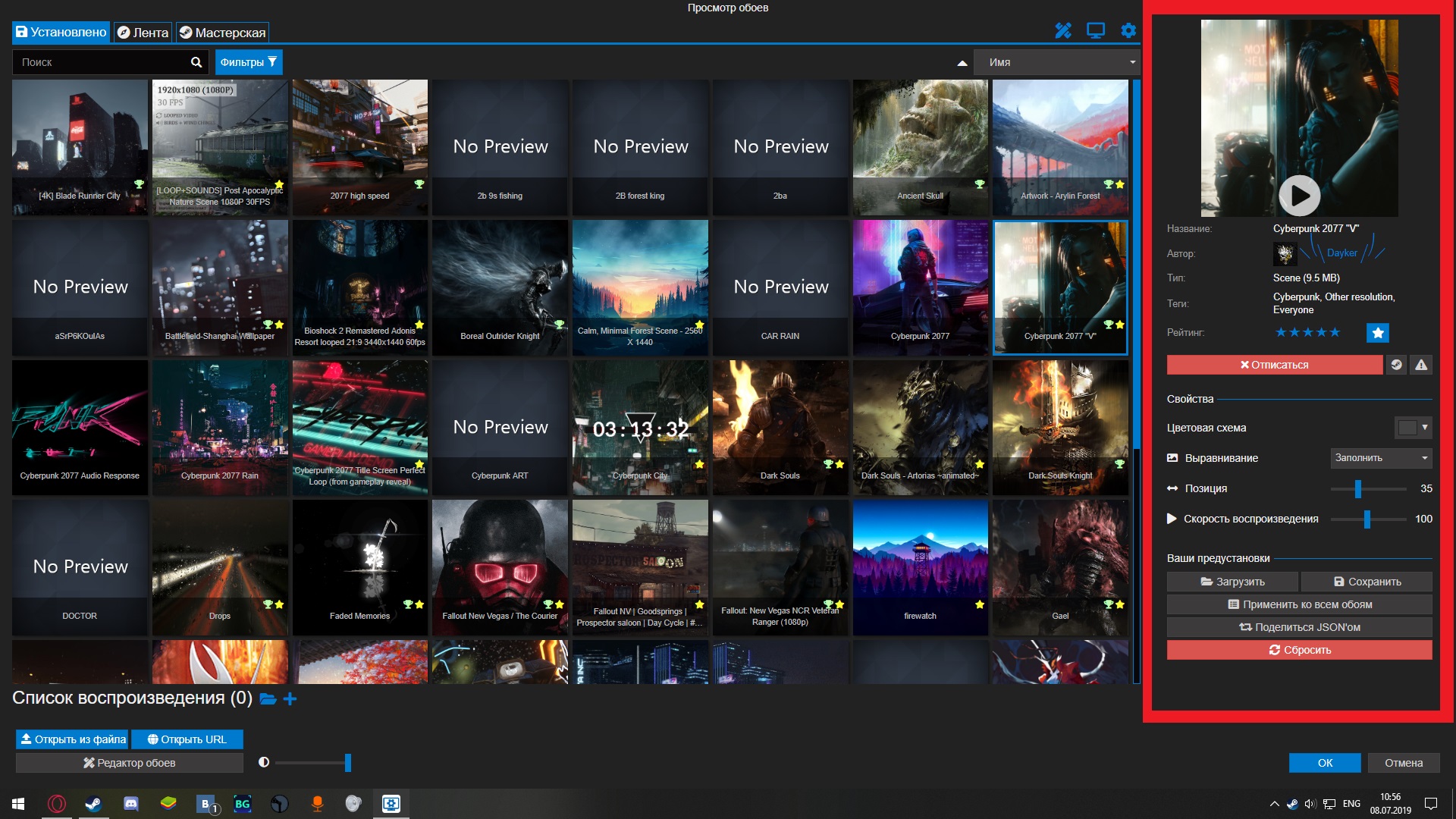
Task: Click the Позиция slider handle
Action: 1358,489
